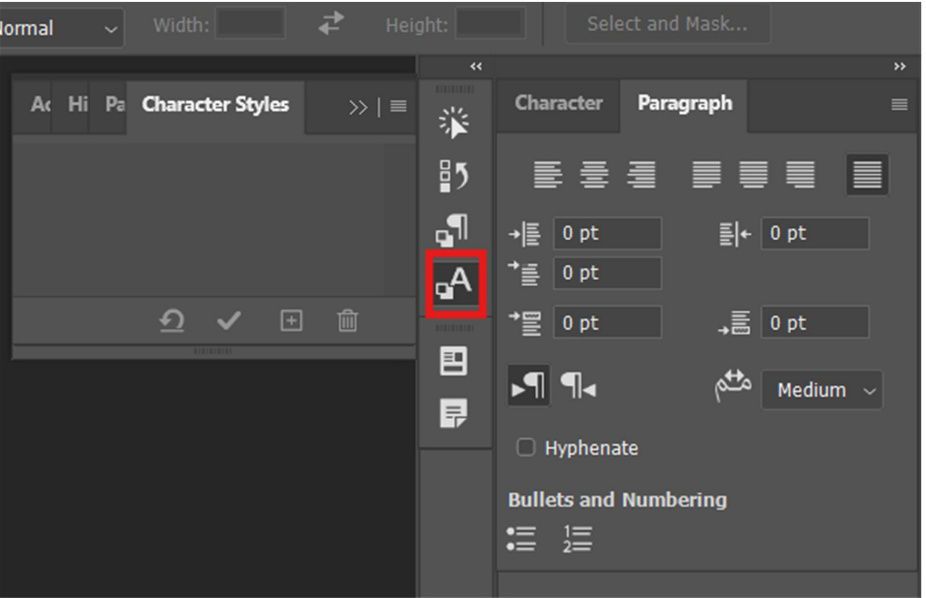Justify last line centered
This screenshot has height=598, width=926.
754,175
